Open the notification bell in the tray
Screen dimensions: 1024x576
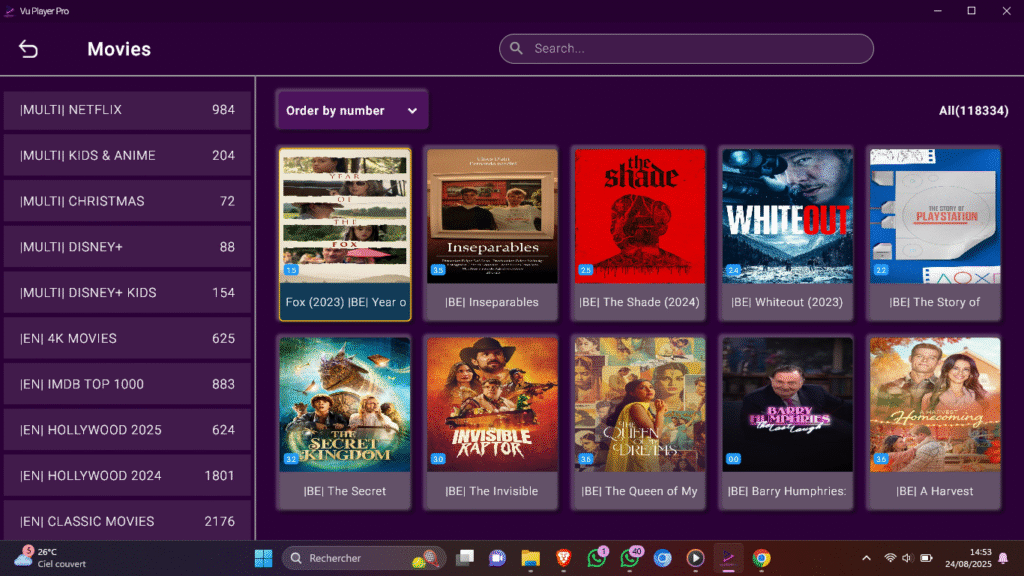(1003, 558)
